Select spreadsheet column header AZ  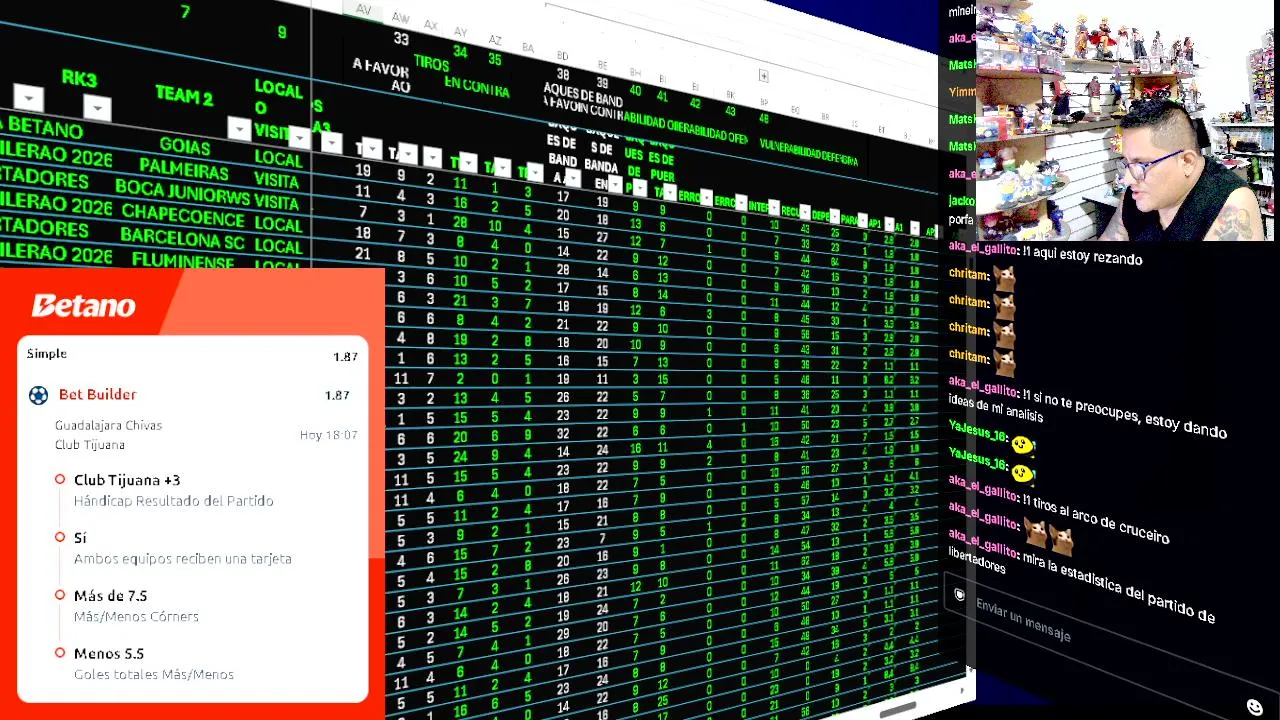(494, 40)
